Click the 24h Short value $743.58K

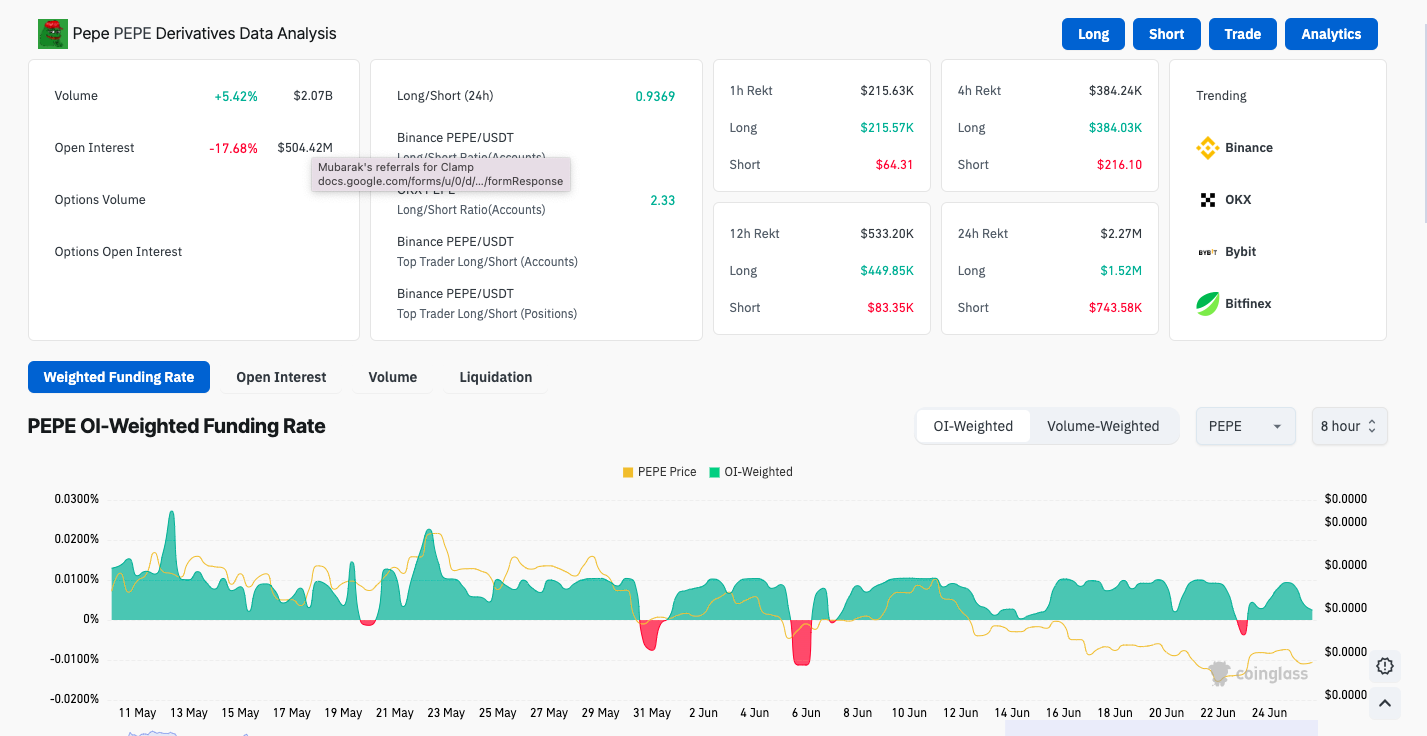click(1115, 308)
